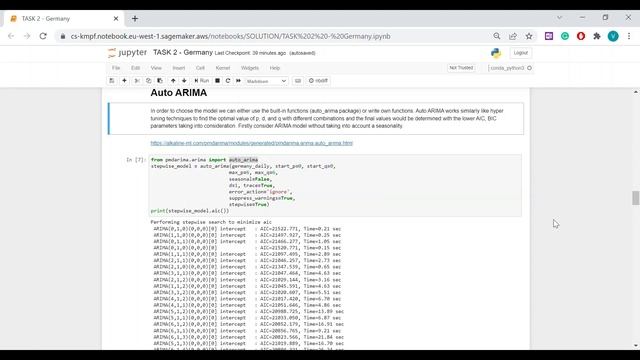Click the browser address bar URL
The image size is (640, 360).
pyautogui.click(x=230, y=36)
